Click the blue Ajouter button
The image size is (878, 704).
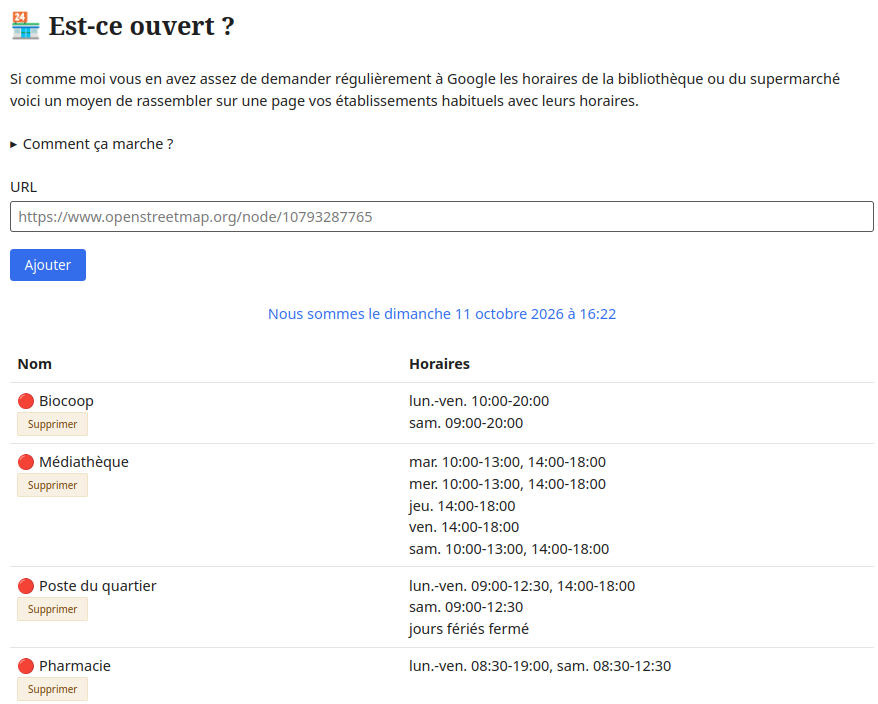pyautogui.click(x=48, y=265)
